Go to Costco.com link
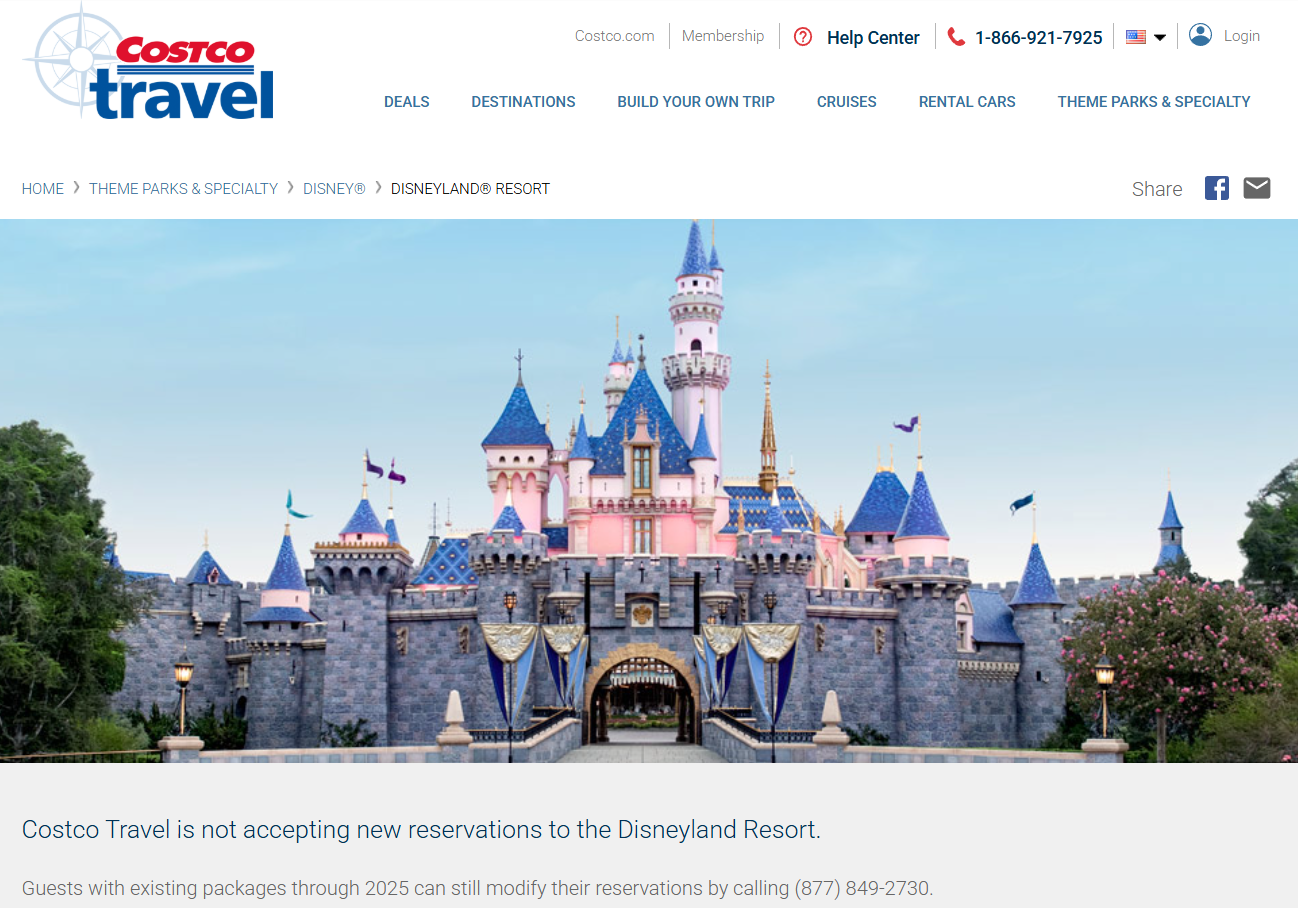 pyautogui.click(x=614, y=36)
